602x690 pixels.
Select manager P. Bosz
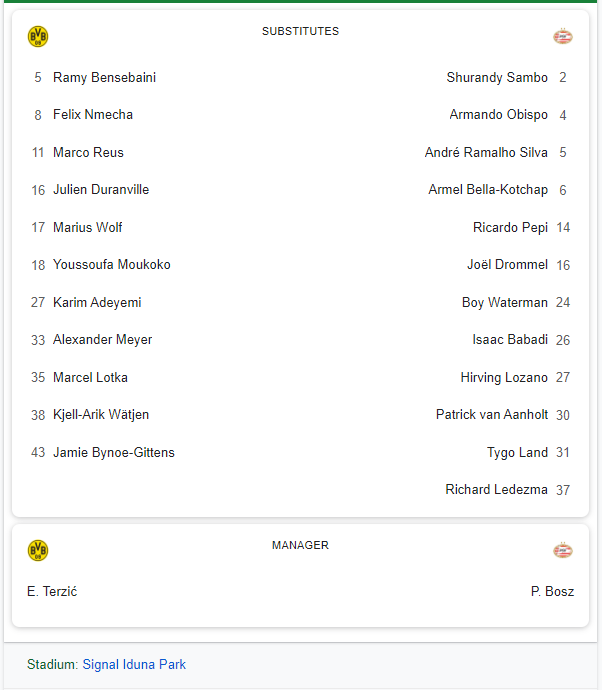[552, 591]
